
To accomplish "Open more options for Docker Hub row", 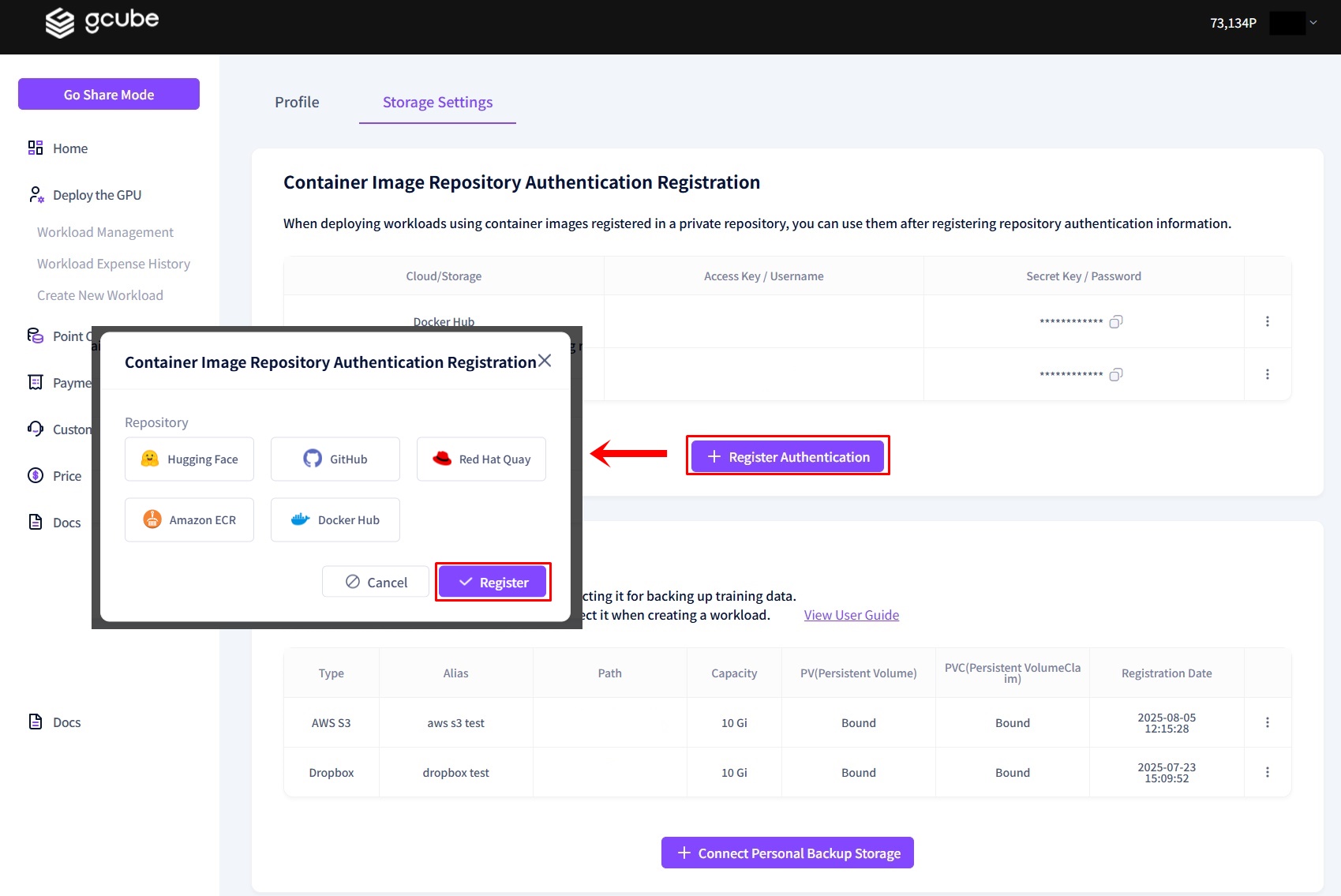I will point(1268,321).
